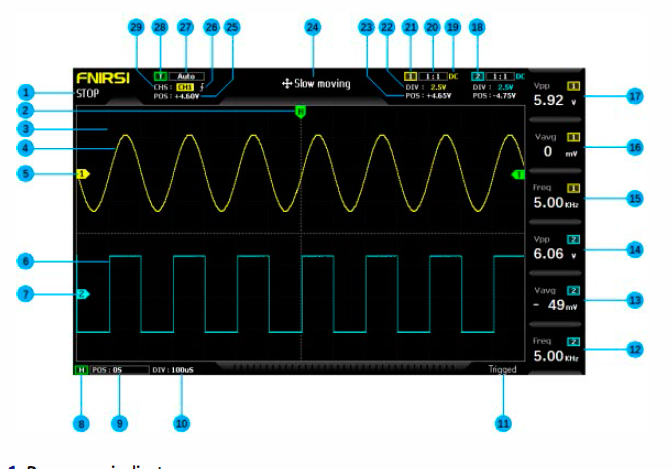This screenshot has width=672, height=469.
Task: Click the green trigger position marker
Action: tap(299, 112)
